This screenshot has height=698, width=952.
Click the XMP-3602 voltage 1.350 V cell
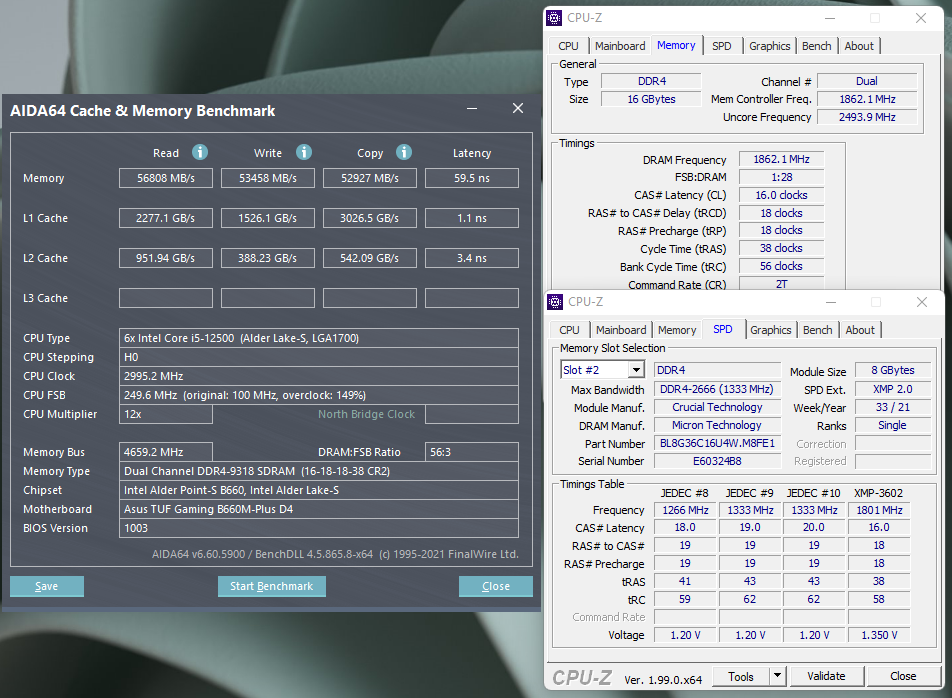(x=879, y=635)
